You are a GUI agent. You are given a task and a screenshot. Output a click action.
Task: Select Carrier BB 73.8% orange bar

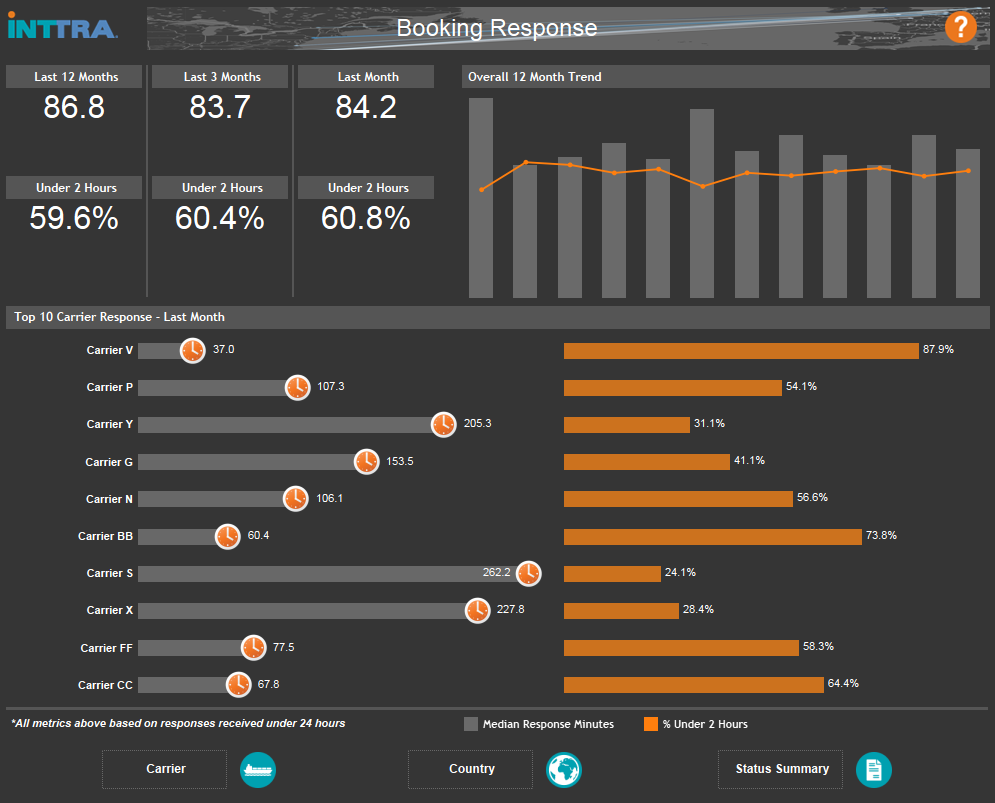[713, 536]
